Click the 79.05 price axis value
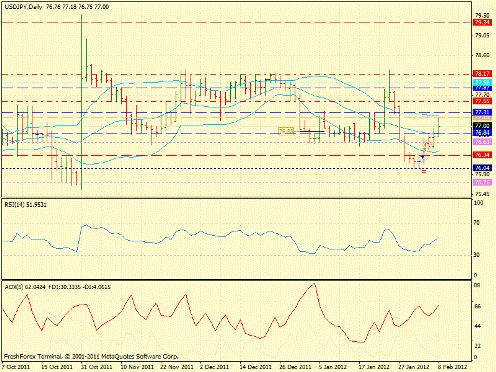Viewport: 496px width, 372px height. tap(482, 35)
